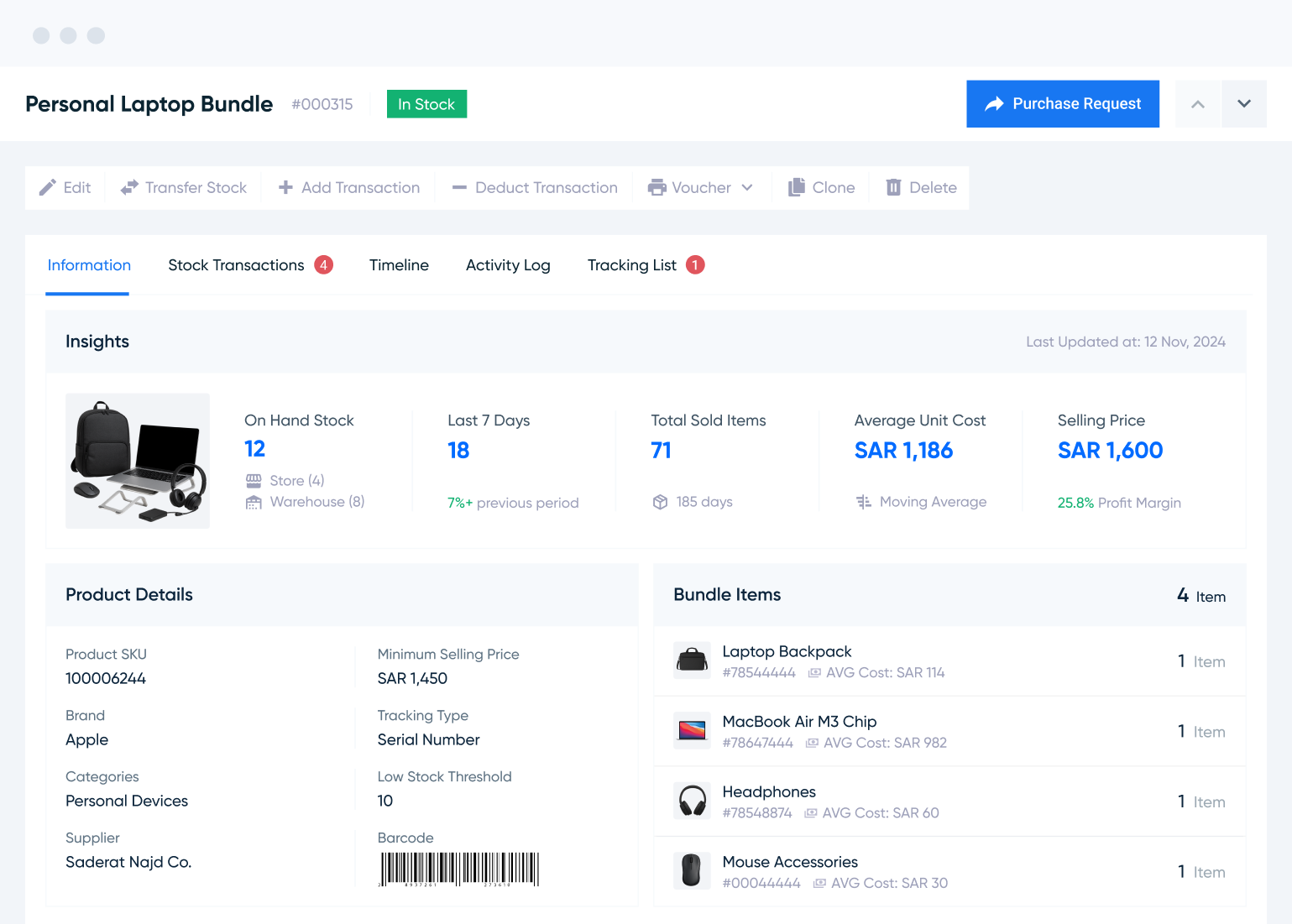
Task: Click the downward chevron beside Purchase Request
Action: [x=1243, y=103]
